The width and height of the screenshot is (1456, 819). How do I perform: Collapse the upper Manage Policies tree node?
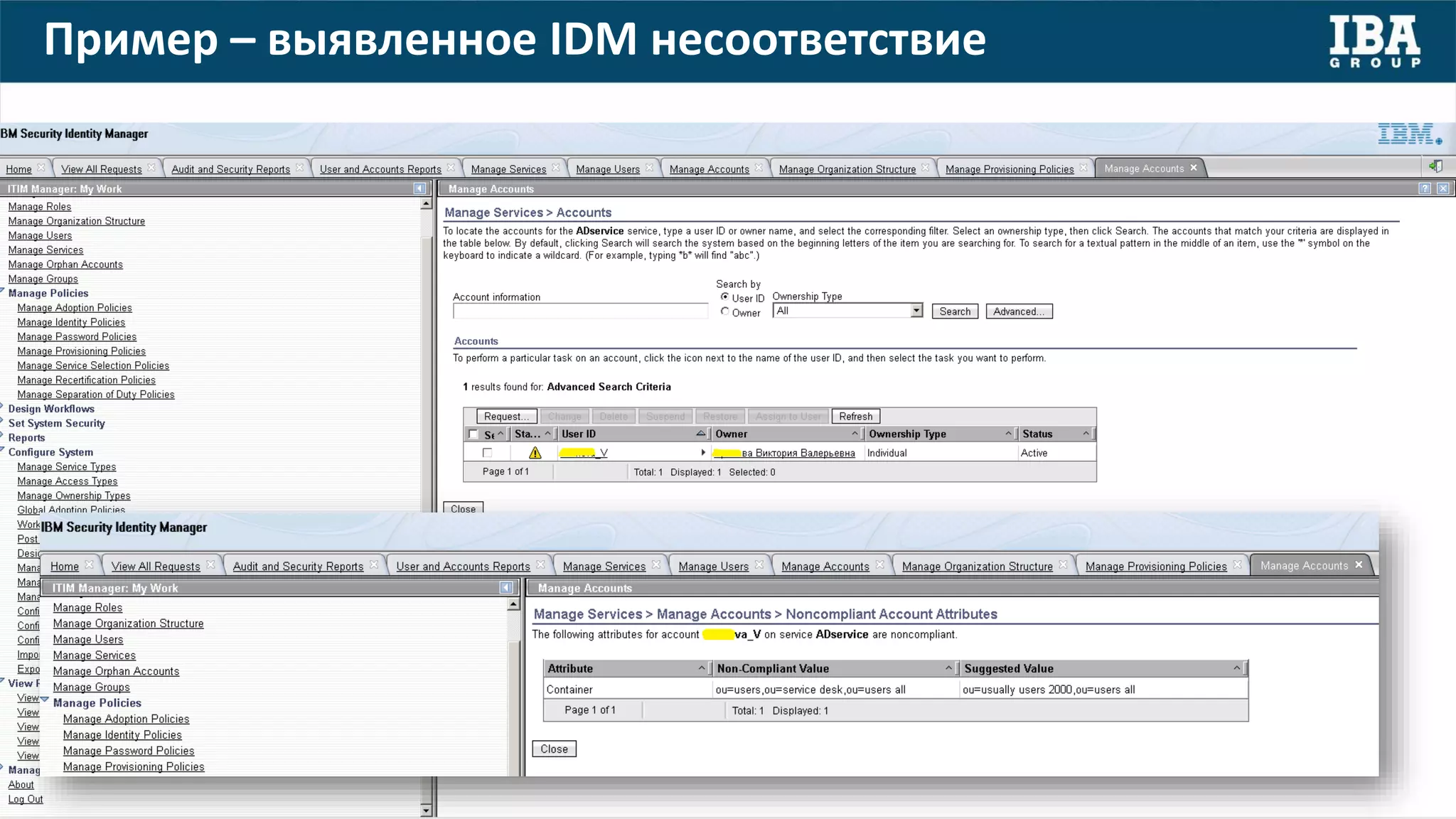click(x=3, y=290)
